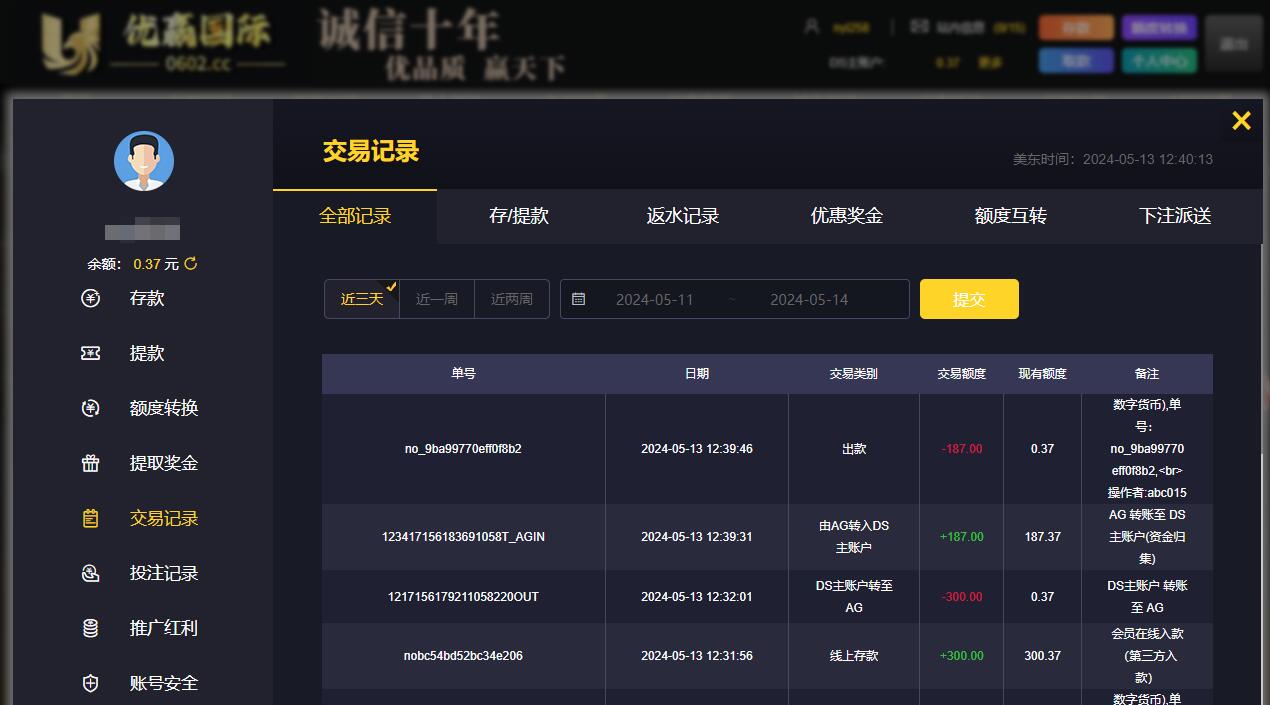Switch to the 返水记录 tab
Viewport: 1270px width, 705px height.
click(x=682, y=216)
